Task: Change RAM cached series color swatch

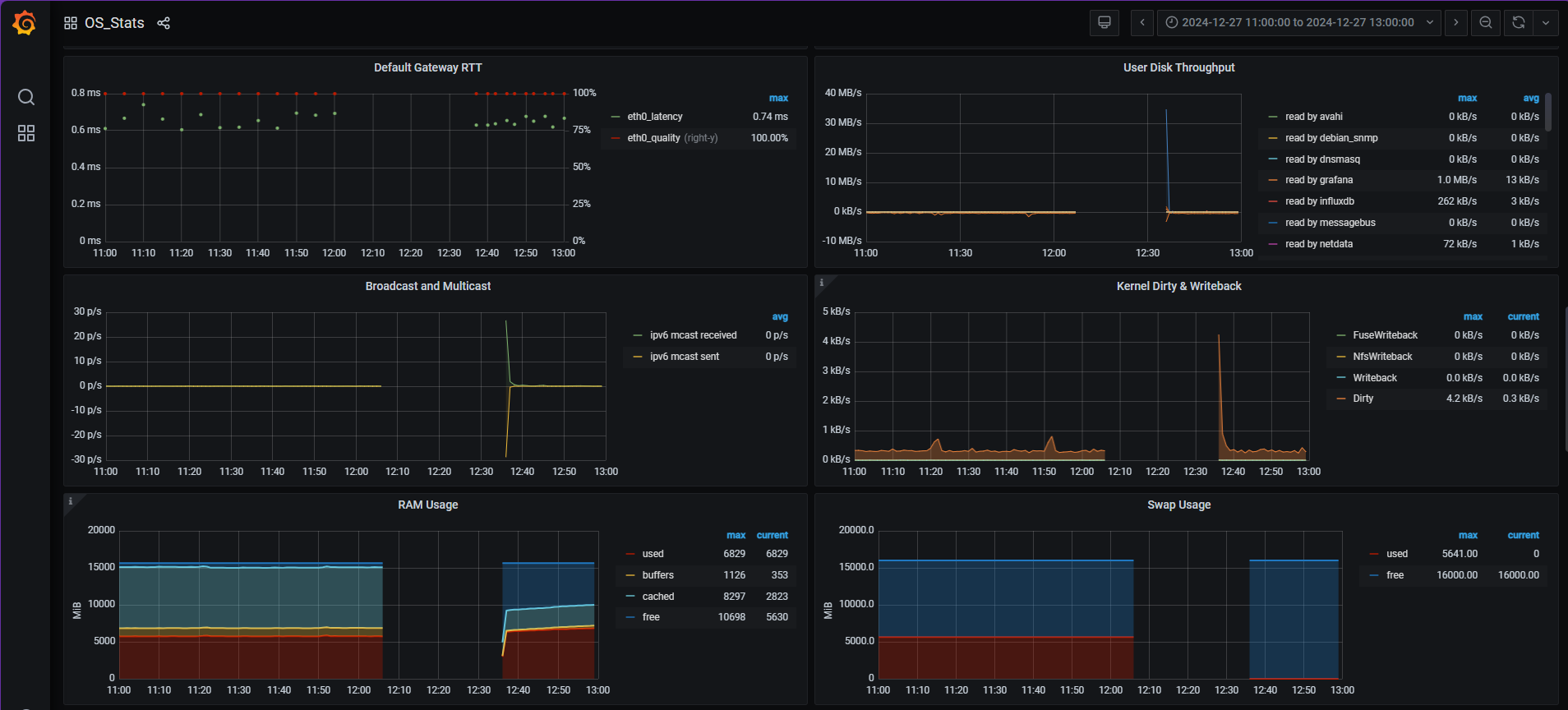Action: [630, 597]
